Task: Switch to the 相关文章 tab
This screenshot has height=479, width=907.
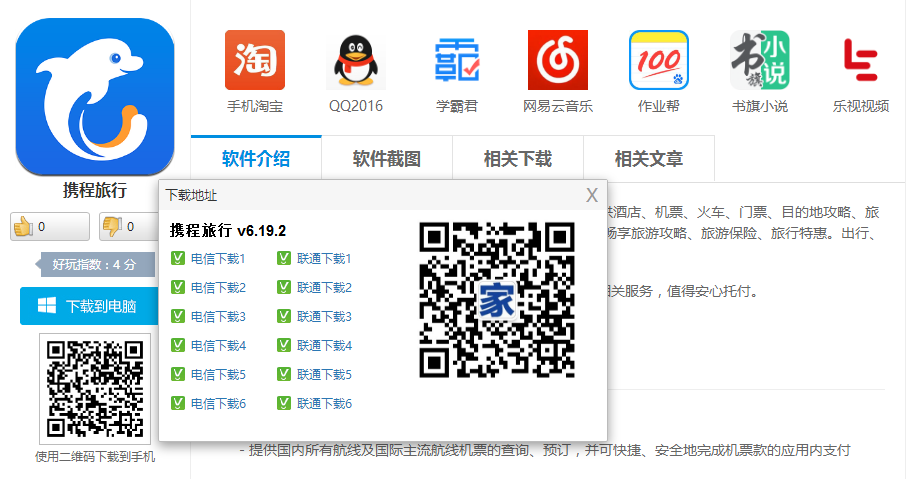Action: tap(649, 159)
